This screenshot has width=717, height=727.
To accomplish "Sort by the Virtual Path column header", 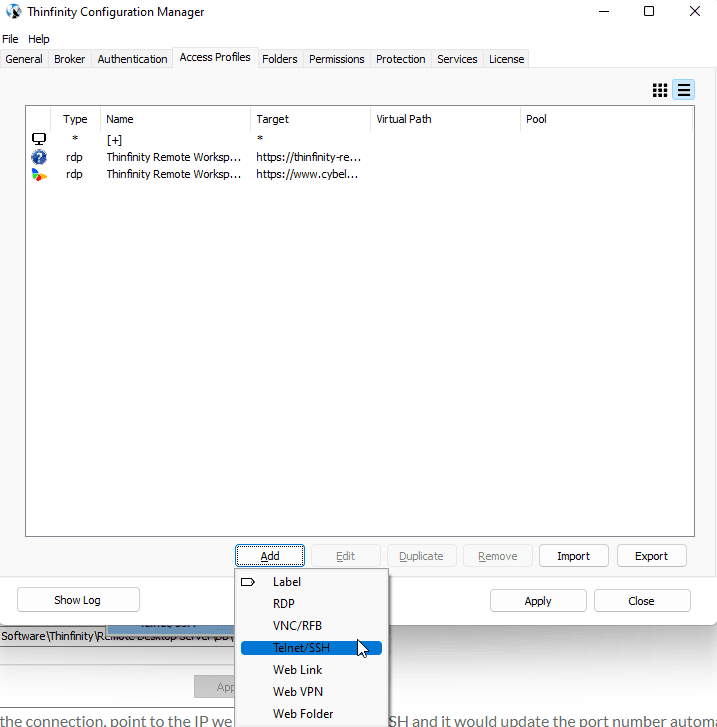I will [445, 119].
